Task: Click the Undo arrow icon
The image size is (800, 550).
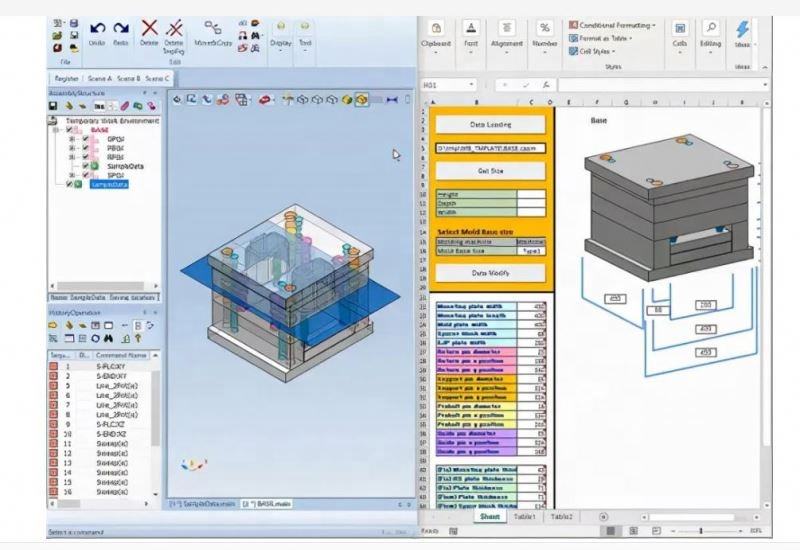Action: point(97,29)
